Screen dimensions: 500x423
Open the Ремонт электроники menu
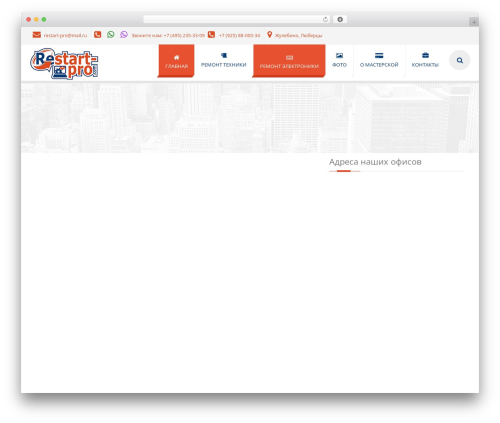(289, 61)
